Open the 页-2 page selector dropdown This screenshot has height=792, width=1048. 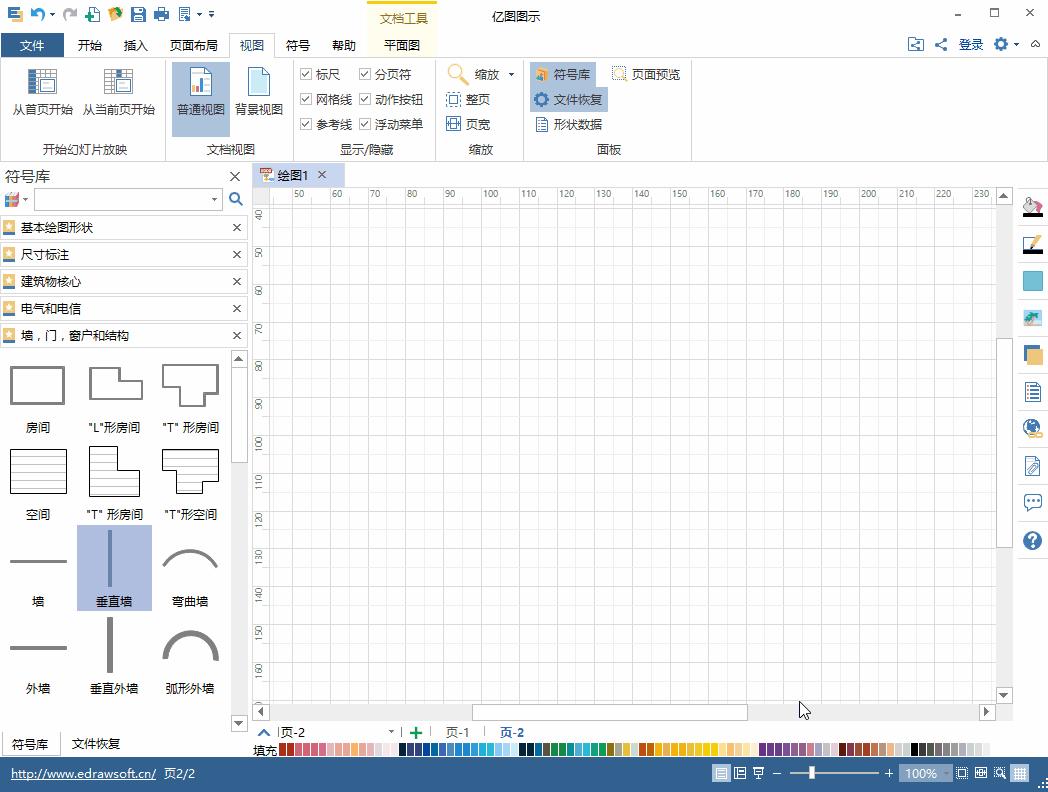pyautogui.click(x=391, y=732)
